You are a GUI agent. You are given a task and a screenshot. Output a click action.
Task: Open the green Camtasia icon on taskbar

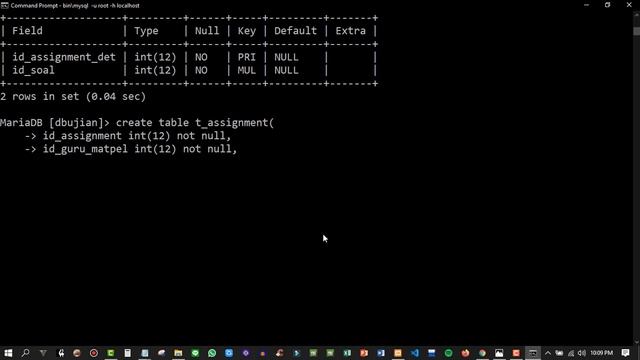[111, 353]
